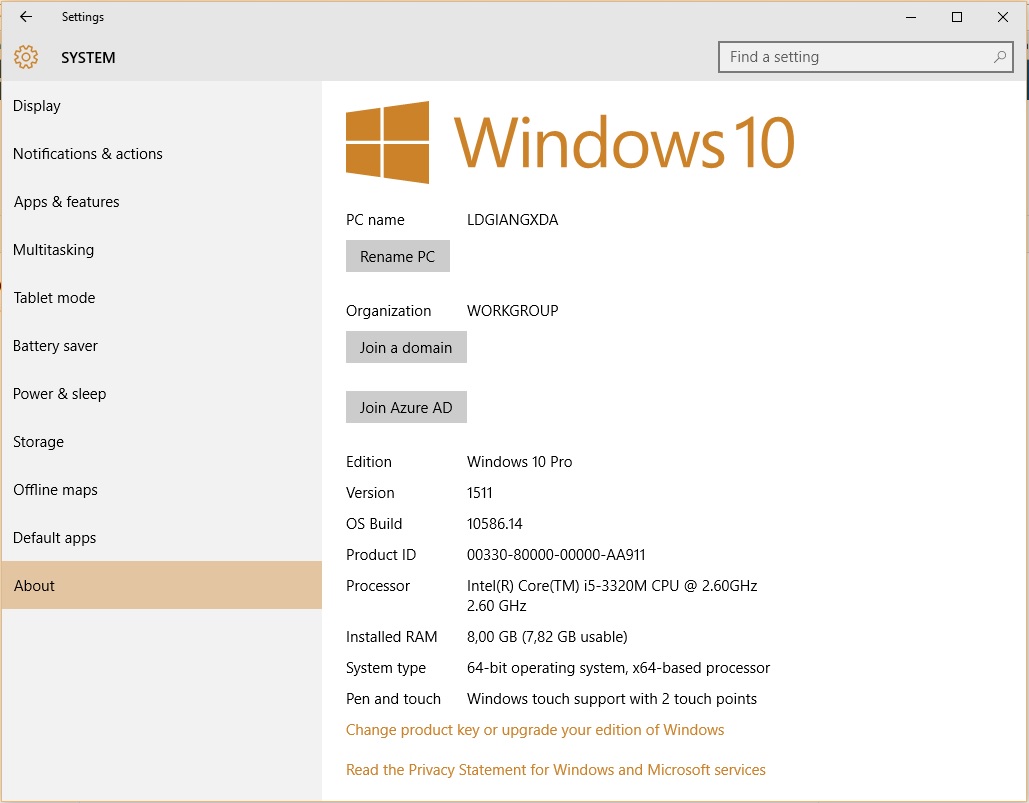This screenshot has width=1029, height=803.
Task: Click the Rename PC button
Action: (x=397, y=256)
